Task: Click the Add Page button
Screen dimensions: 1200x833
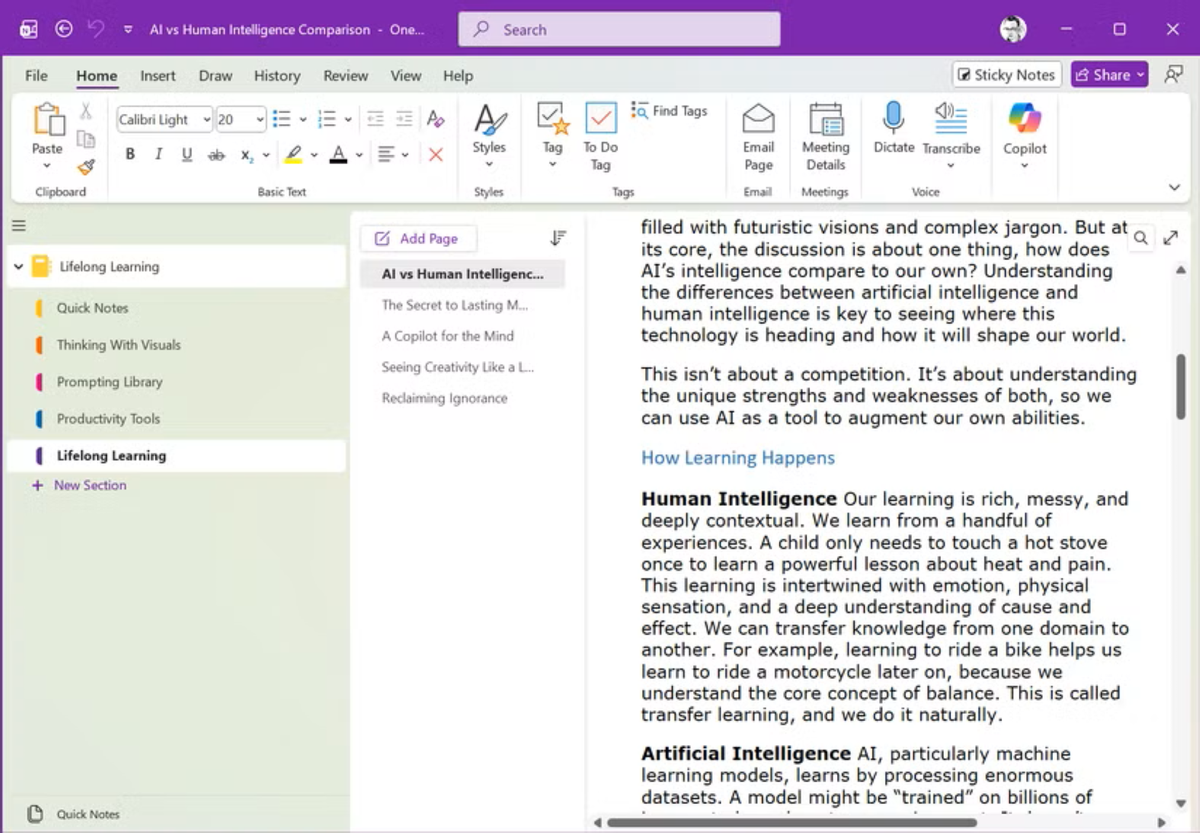Action: [x=418, y=238]
